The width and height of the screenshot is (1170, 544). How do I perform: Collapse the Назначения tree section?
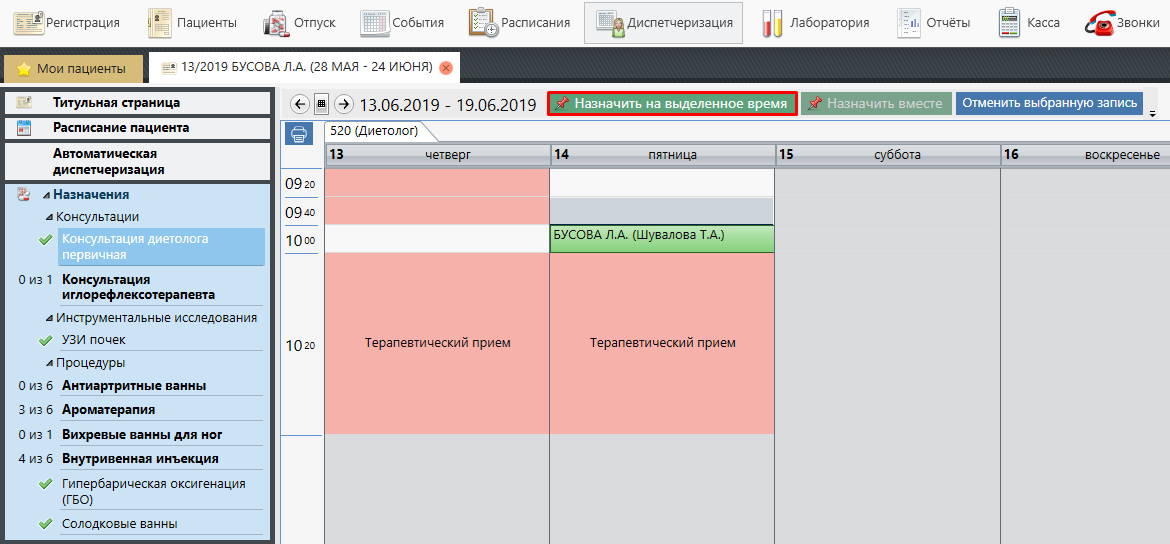[47, 196]
